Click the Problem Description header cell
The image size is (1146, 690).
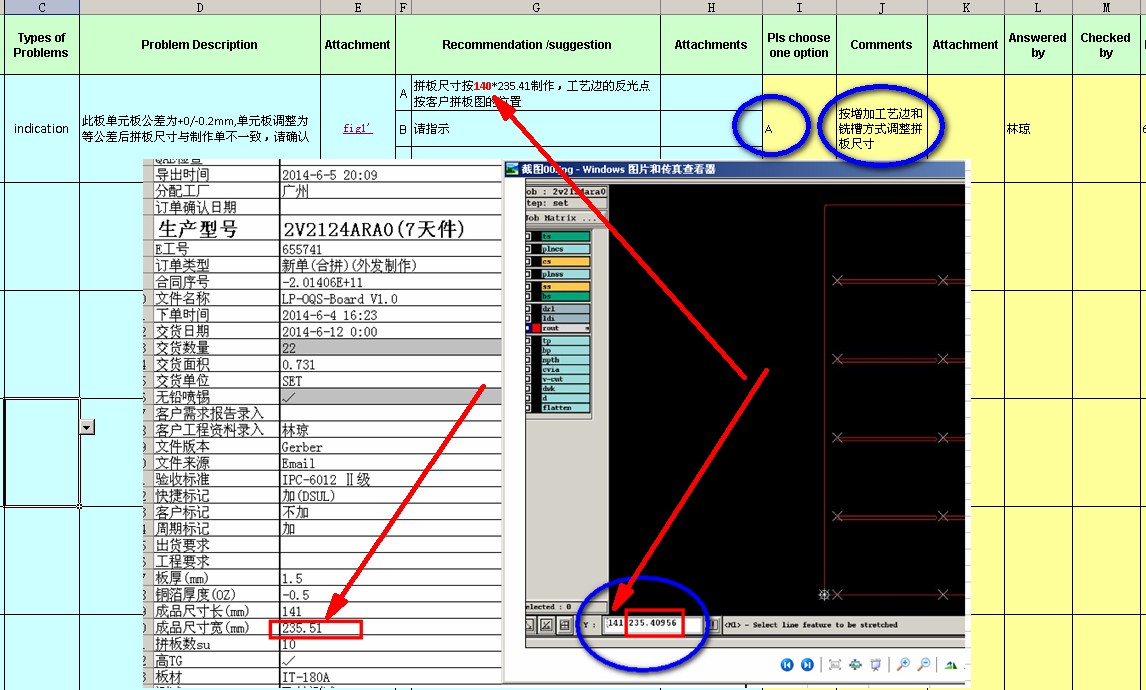(200, 45)
